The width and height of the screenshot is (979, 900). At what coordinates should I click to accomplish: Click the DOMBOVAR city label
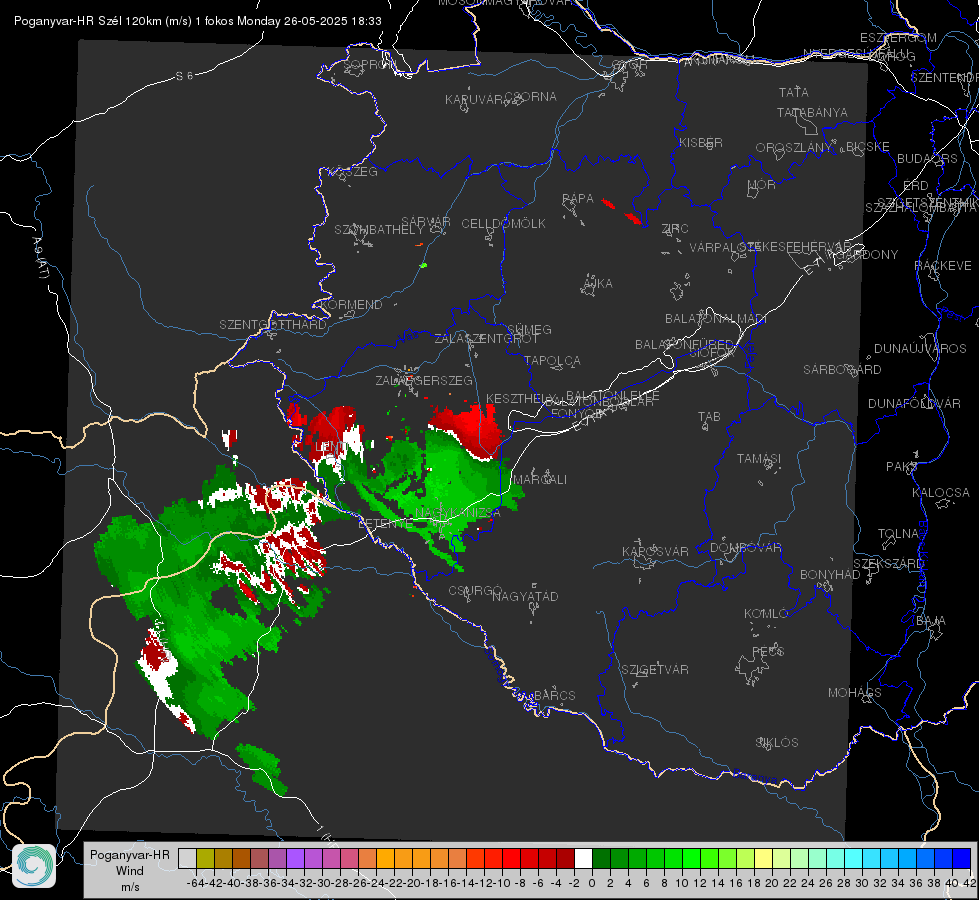745,548
